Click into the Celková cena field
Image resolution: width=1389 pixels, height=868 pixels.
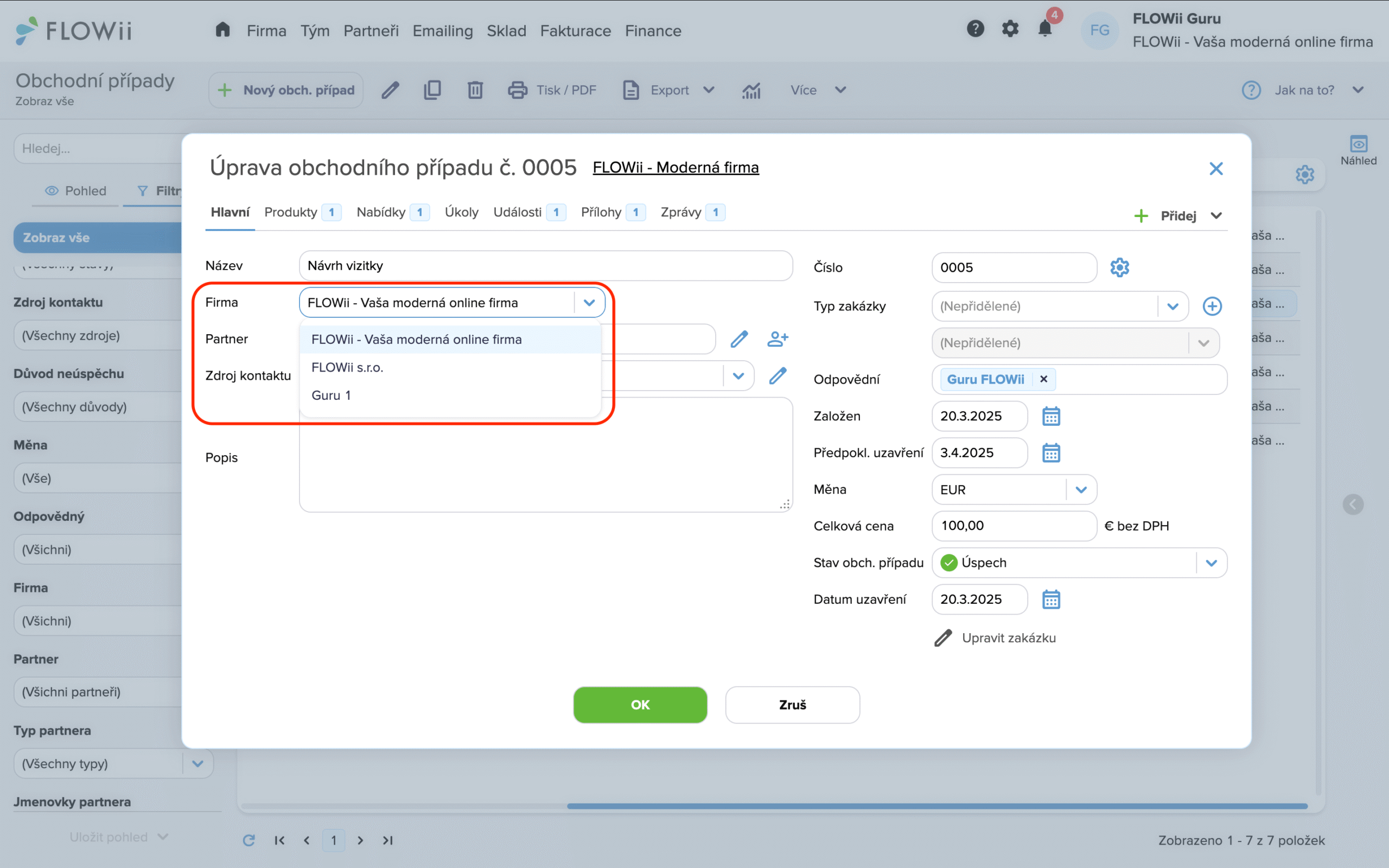(x=1014, y=526)
